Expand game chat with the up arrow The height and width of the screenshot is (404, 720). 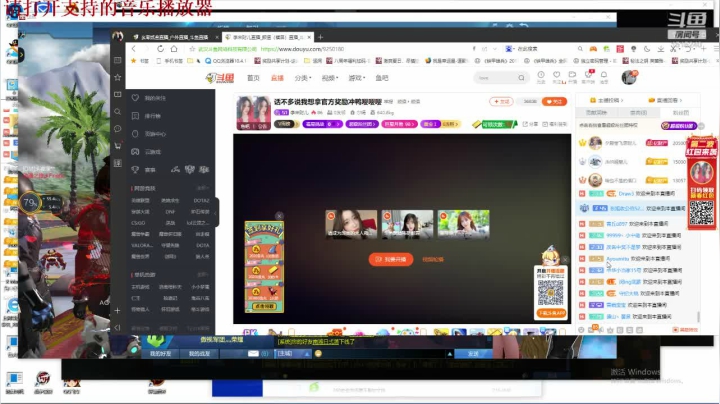[450, 354]
